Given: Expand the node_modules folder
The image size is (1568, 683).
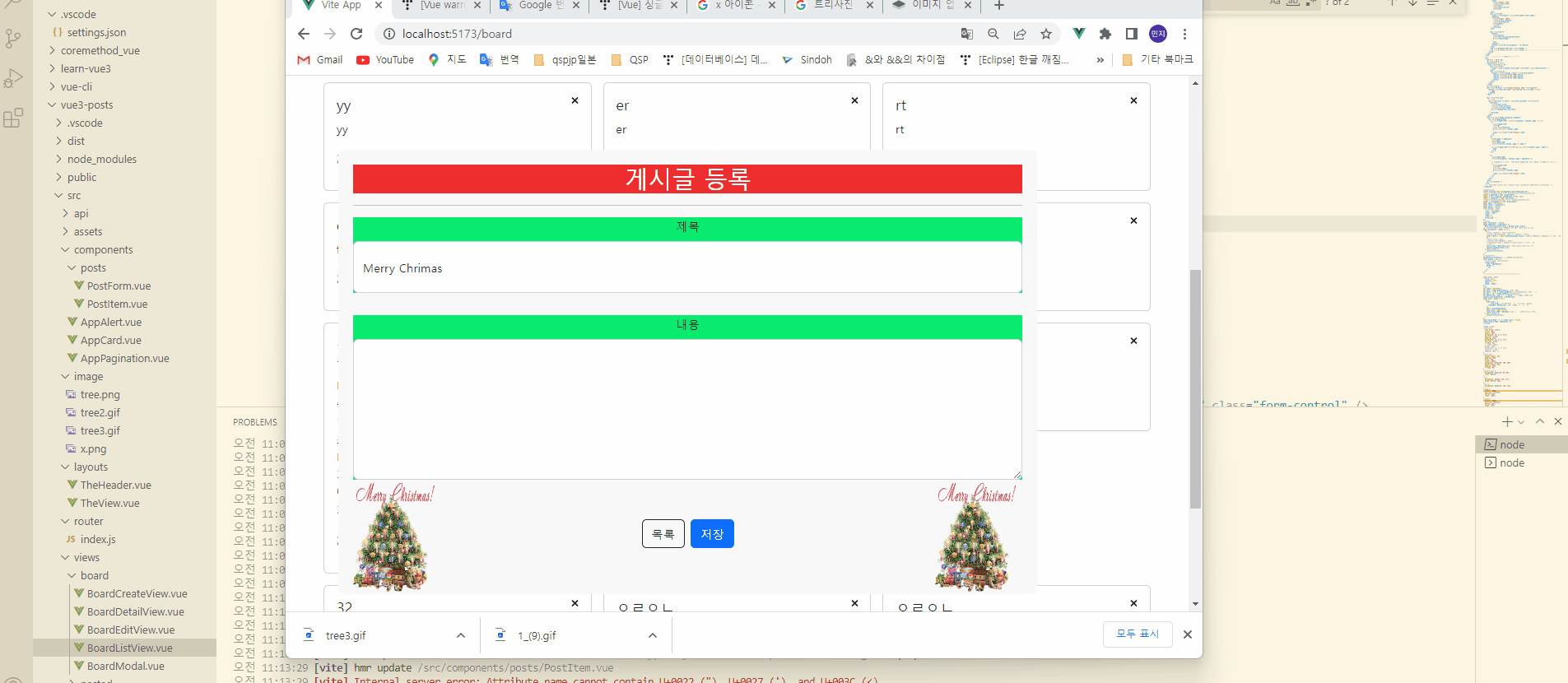Looking at the screenshot, I should tap(102, 159).
